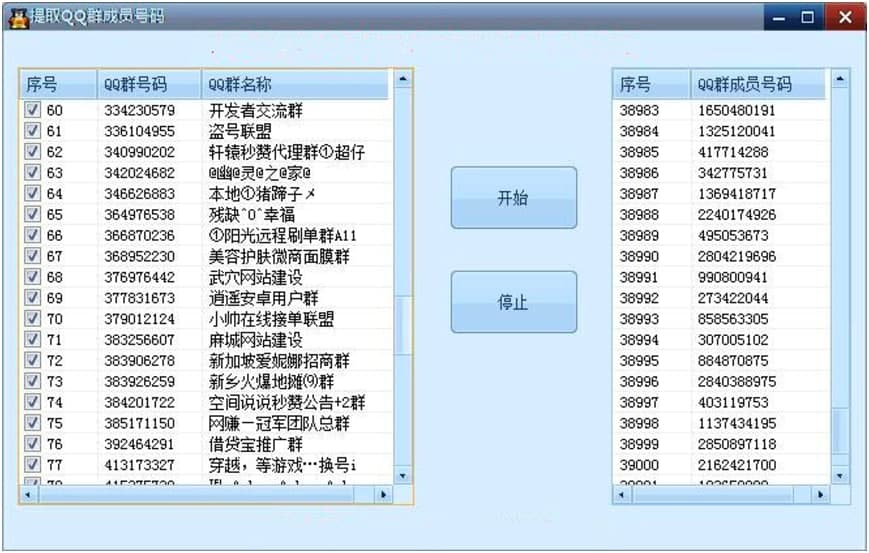Select group name 本地①猪蹄子メ
This screenshot has width=869, height=553.
coord(262,193)
